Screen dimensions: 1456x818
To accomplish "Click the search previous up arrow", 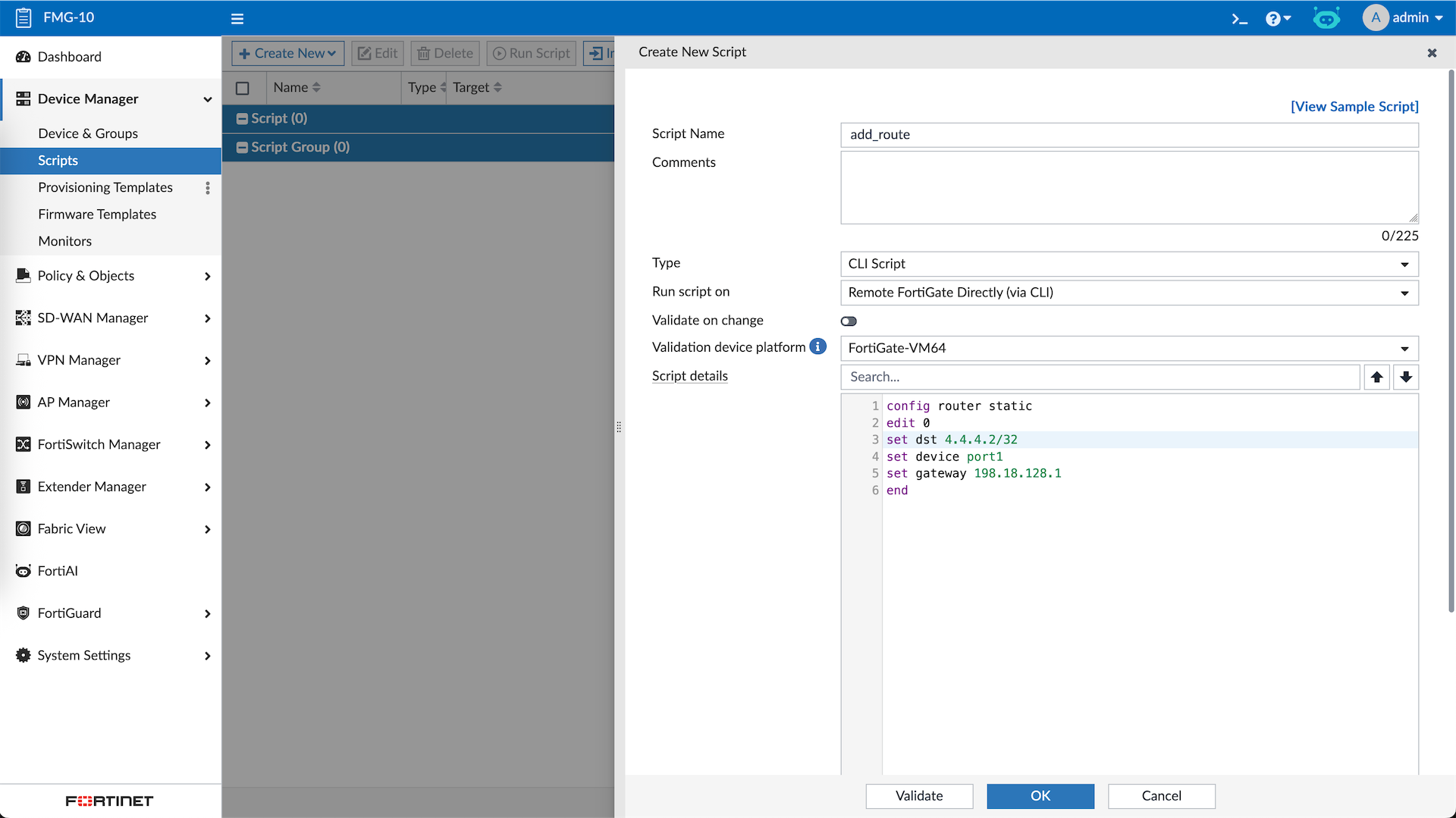I will pyautogui.click(x=1376, y=377).
